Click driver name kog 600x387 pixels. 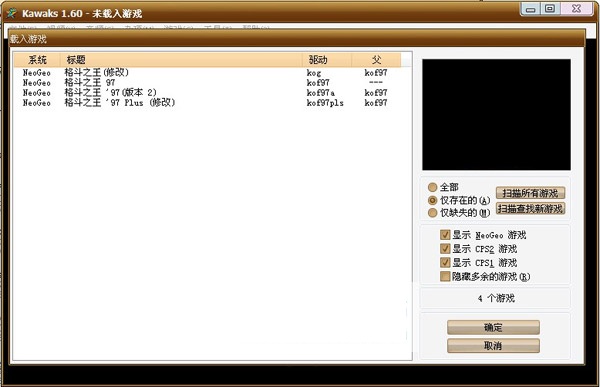pos(314,73)
